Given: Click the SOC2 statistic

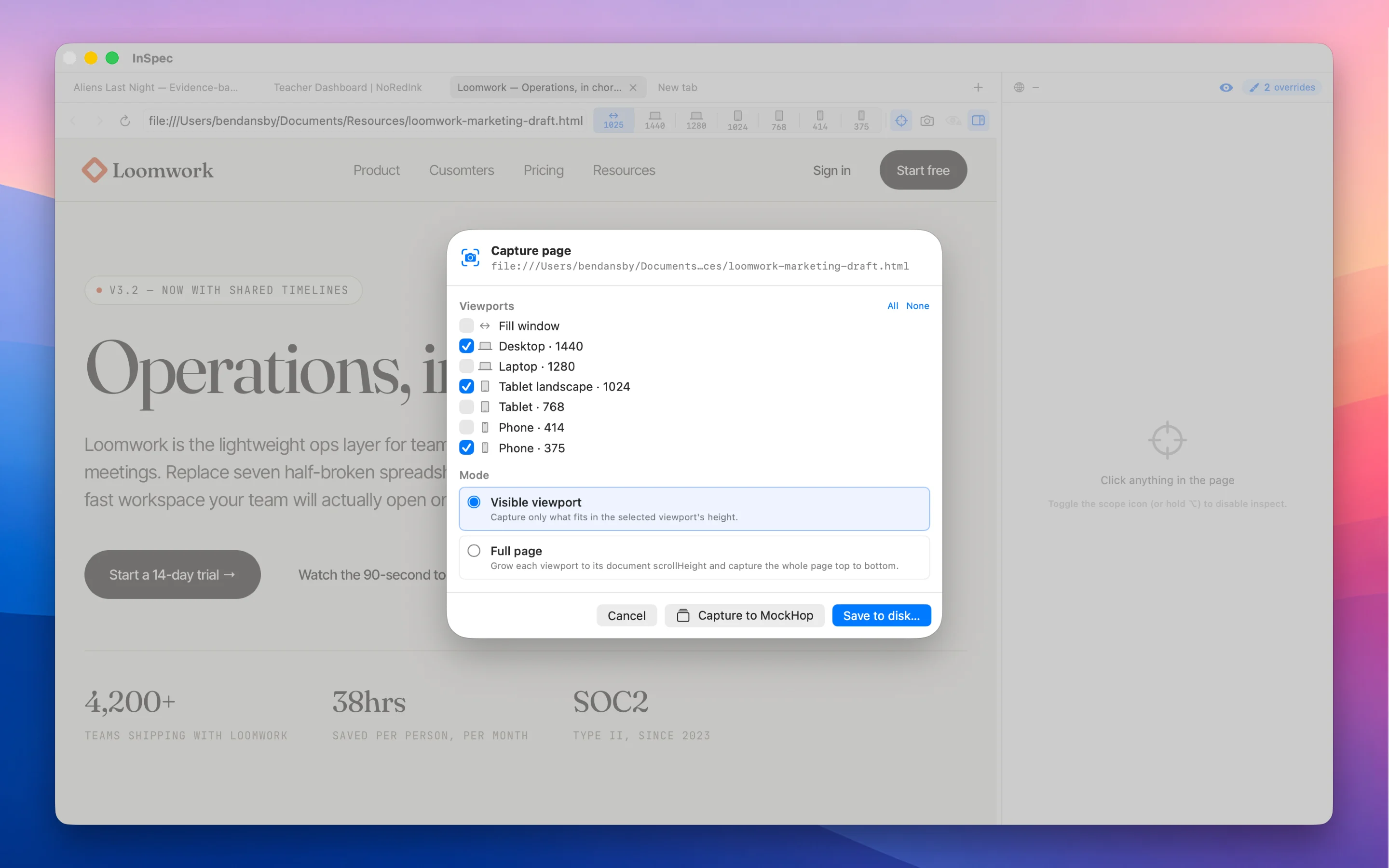Looking at the screenshot, I should [x=611, y=702].
